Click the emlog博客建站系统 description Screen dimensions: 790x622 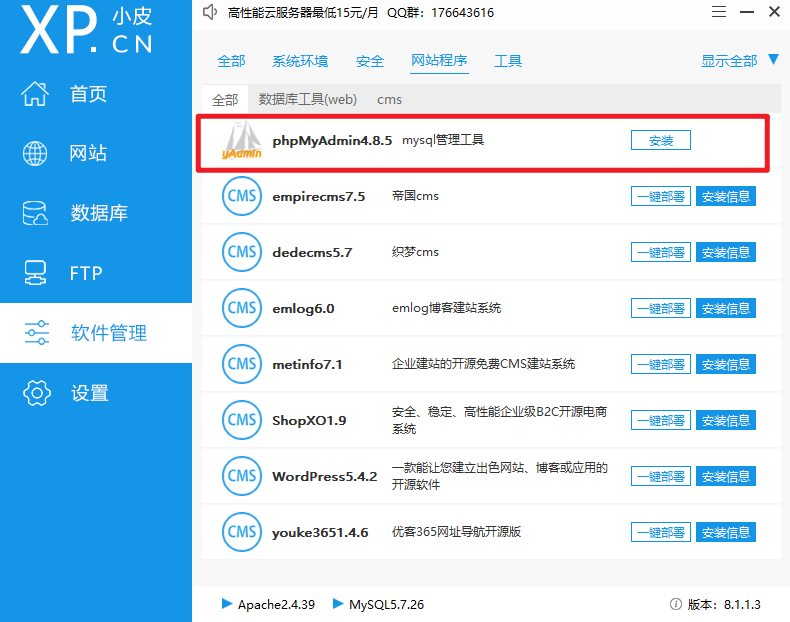click(446, 308)
